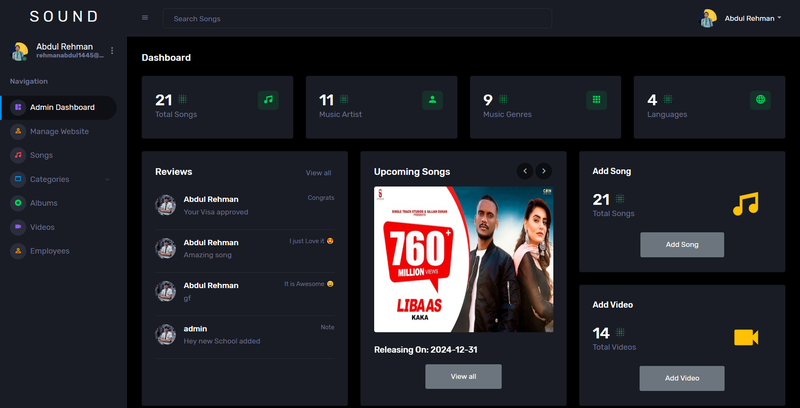Click the Libaas Kaka song cover thumbnail
Image resolution: width=800 pixels, height=408 pixels.
(463, 260)
